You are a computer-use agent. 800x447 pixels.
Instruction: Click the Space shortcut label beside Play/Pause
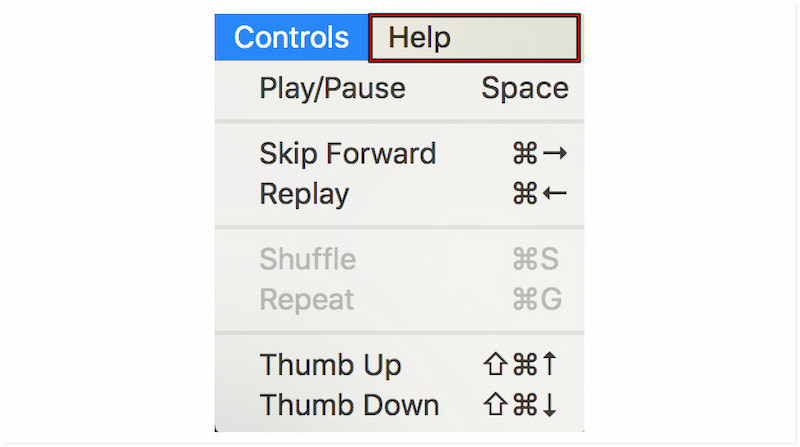point(524,88)
